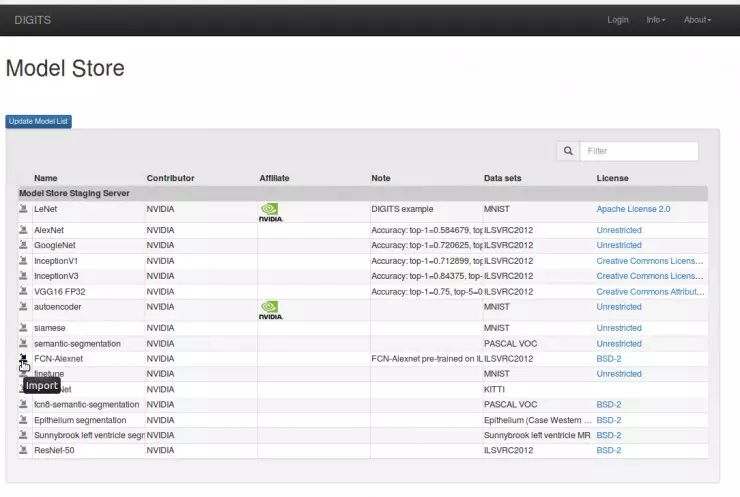Open Epithelium segmentation BSD-2 link
The image size is (740, 497).
click(x=609, y=420)
